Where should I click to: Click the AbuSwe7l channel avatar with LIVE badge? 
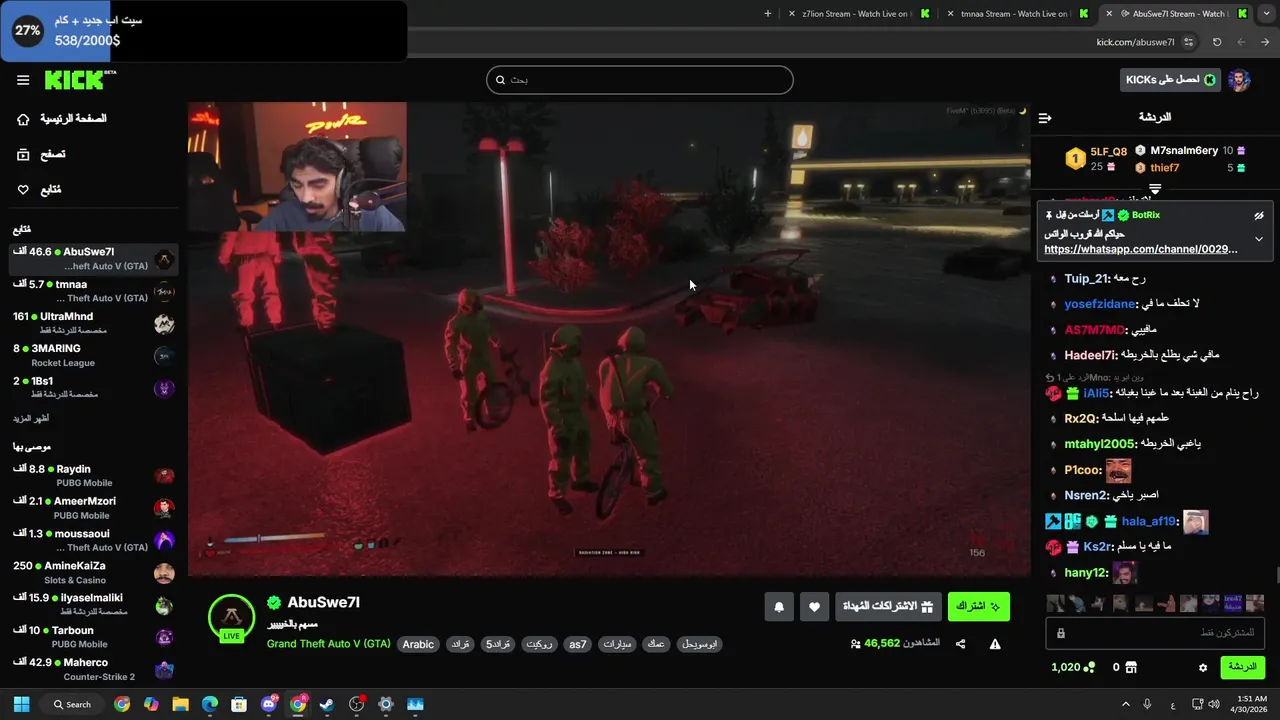[231, 618]
